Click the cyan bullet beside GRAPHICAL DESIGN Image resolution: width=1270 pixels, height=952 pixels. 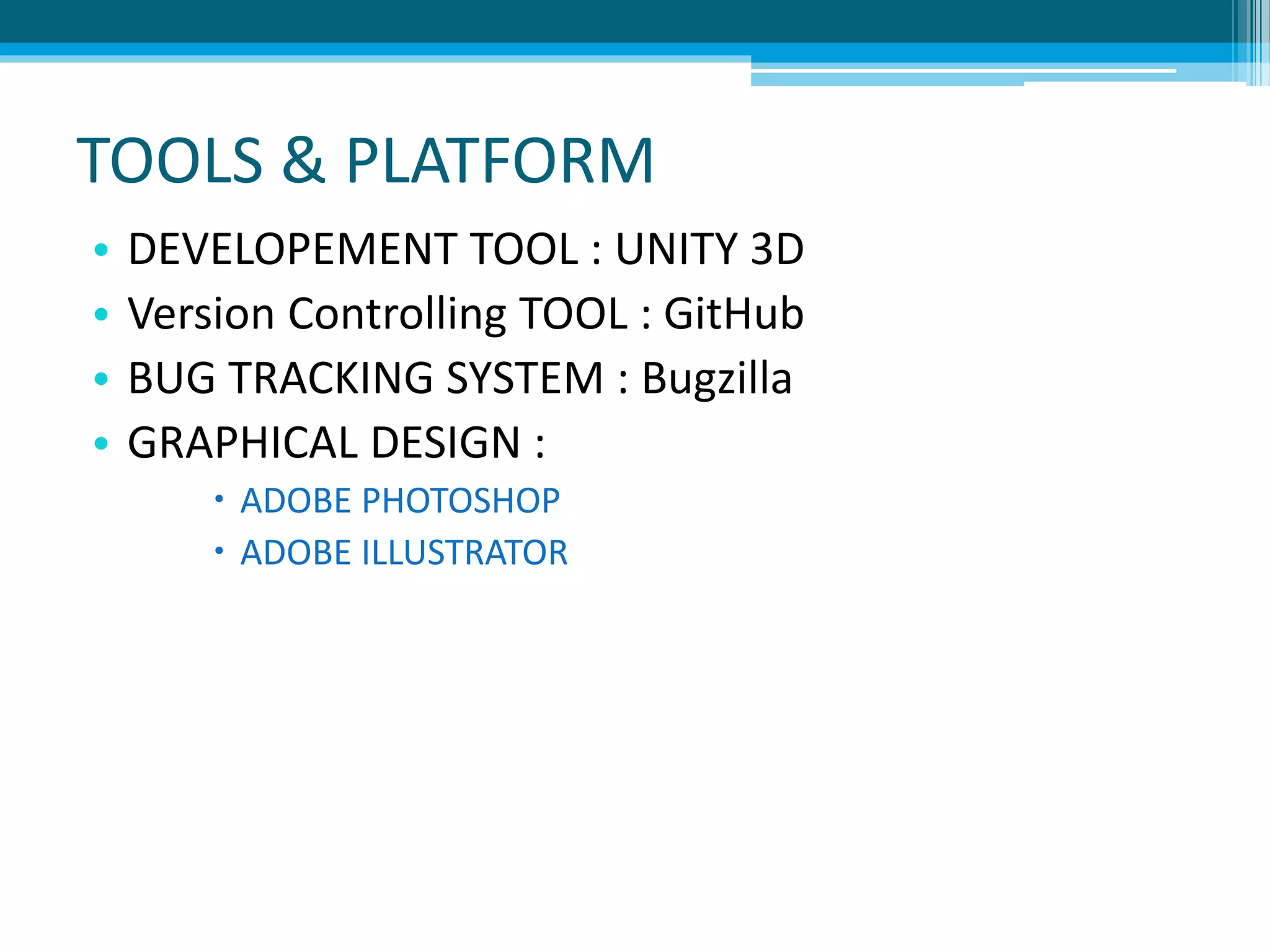tap(101, 443)
